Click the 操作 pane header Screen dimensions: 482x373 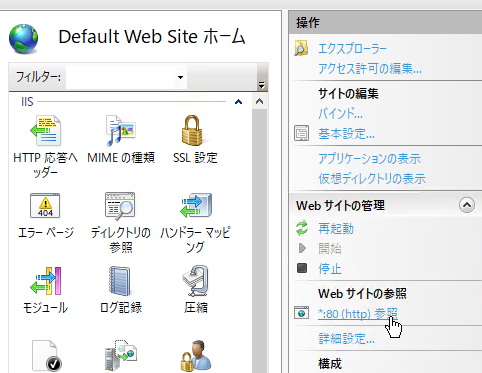pos(385,23)
